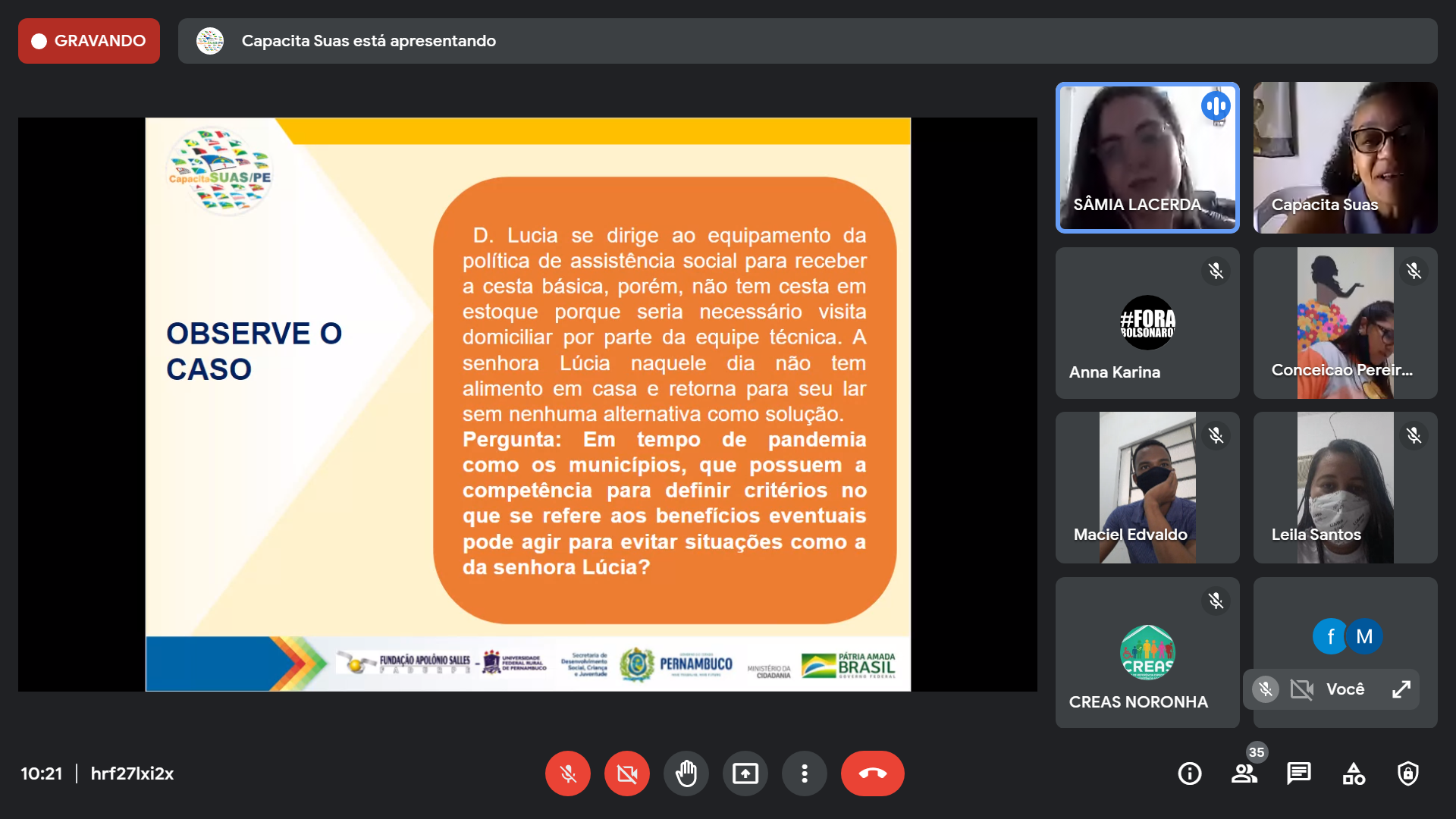Open the CREAS NORONHA participant tile
The height and width of the screenshot is (819, 1456).
pos(1147,652)
